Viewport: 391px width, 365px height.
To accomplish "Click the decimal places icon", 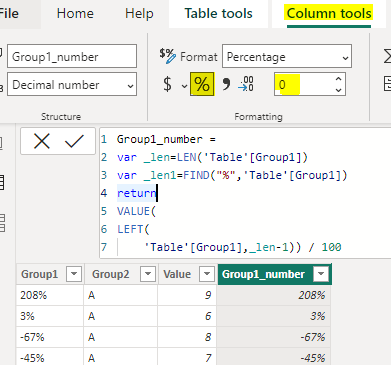I will click(x=246, y=84).
